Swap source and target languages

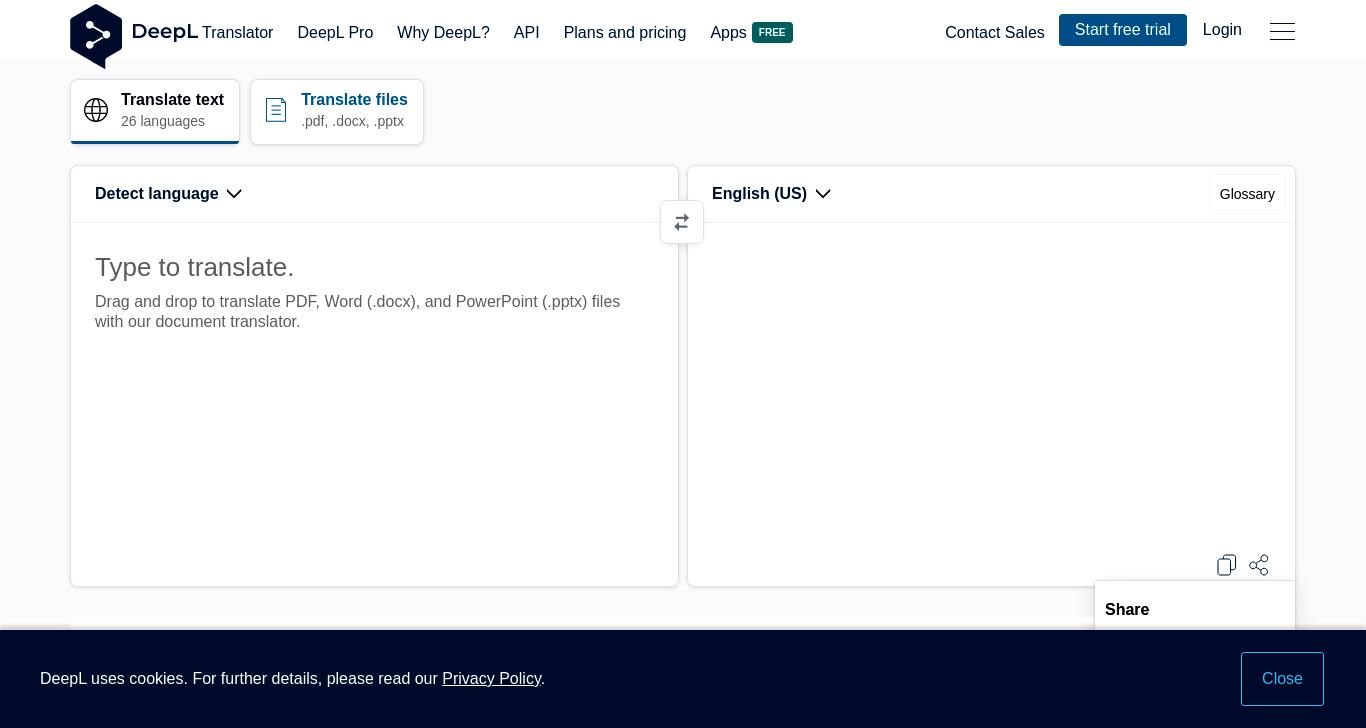(682, 222)
